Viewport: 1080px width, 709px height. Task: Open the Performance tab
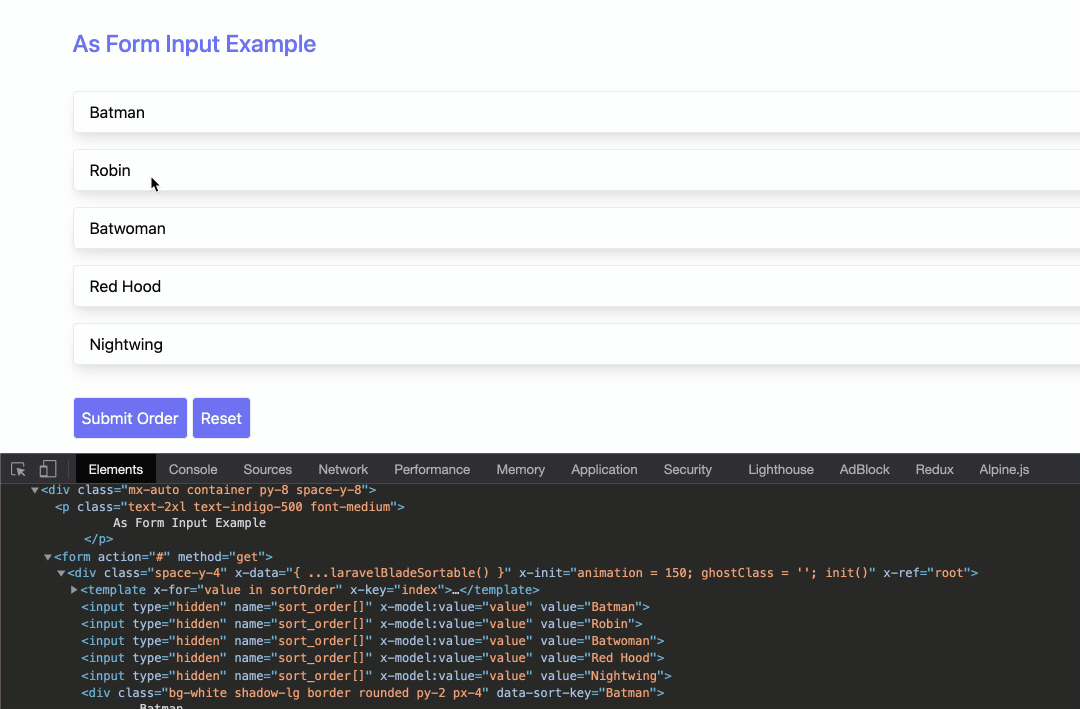[x=432, y=469]
